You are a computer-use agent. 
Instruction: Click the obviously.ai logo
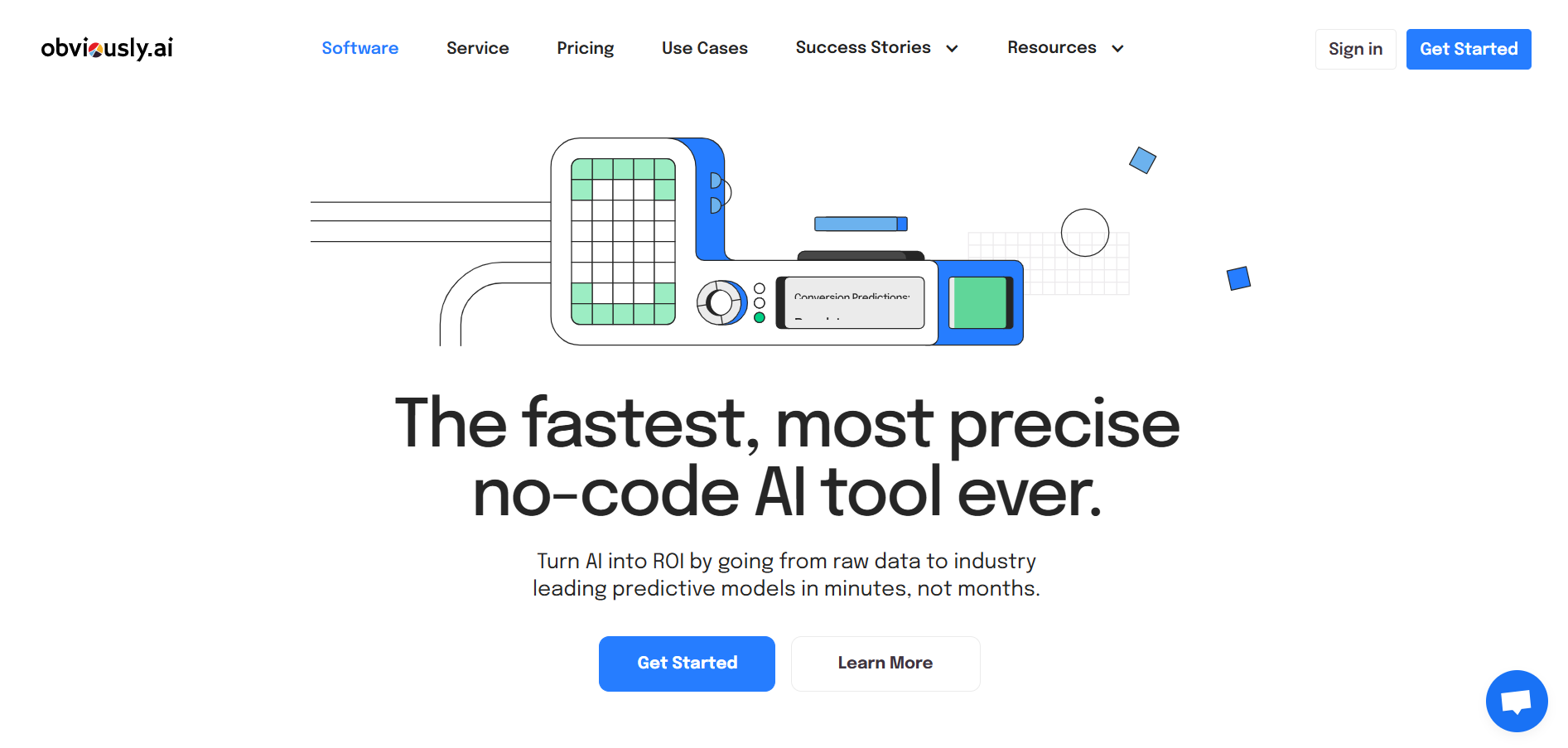click(107, 48)
